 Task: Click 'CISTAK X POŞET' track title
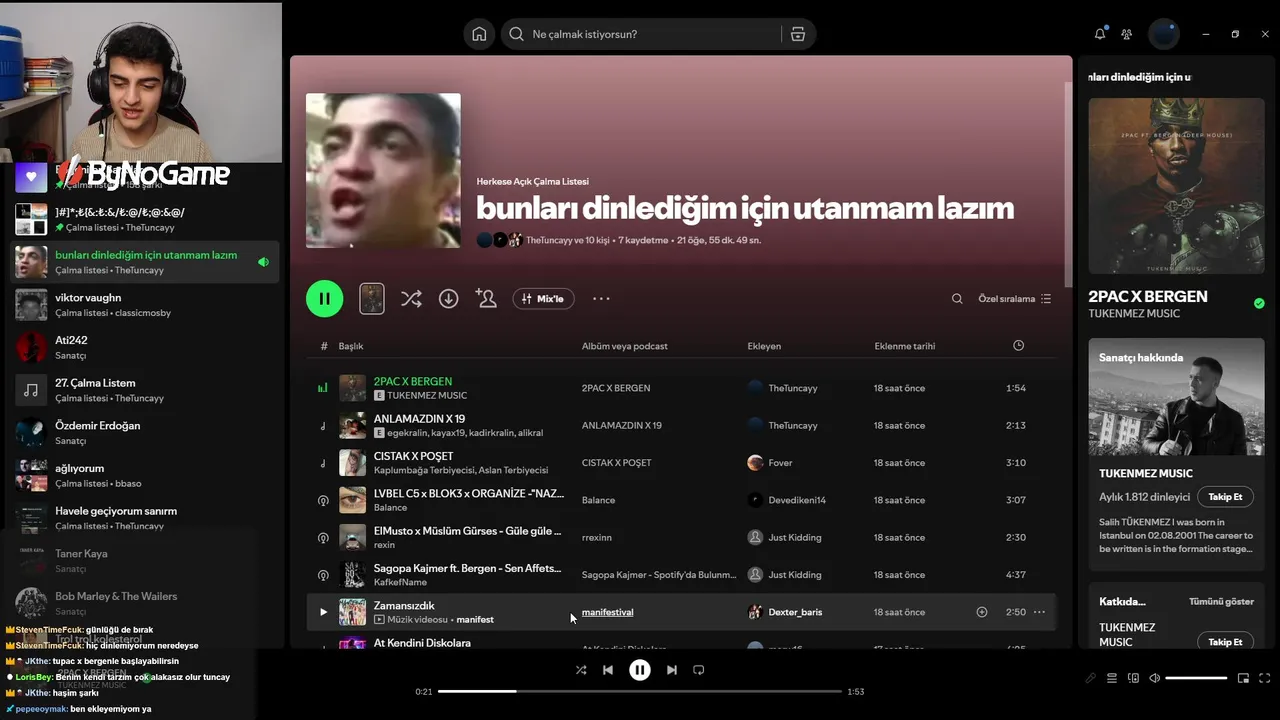tap(413, 456)
